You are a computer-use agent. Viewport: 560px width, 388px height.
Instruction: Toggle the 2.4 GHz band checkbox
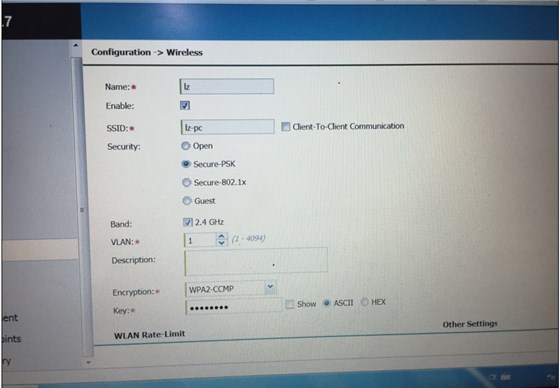coord(188,222)
